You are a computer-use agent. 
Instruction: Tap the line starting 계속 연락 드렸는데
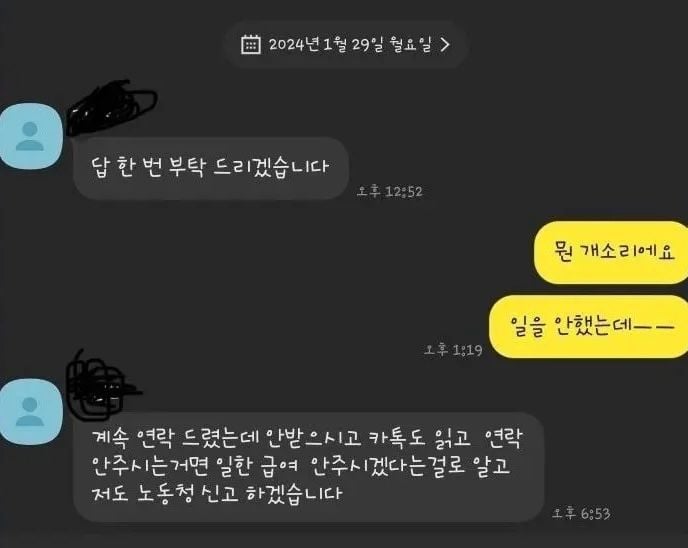pos(307,438)
